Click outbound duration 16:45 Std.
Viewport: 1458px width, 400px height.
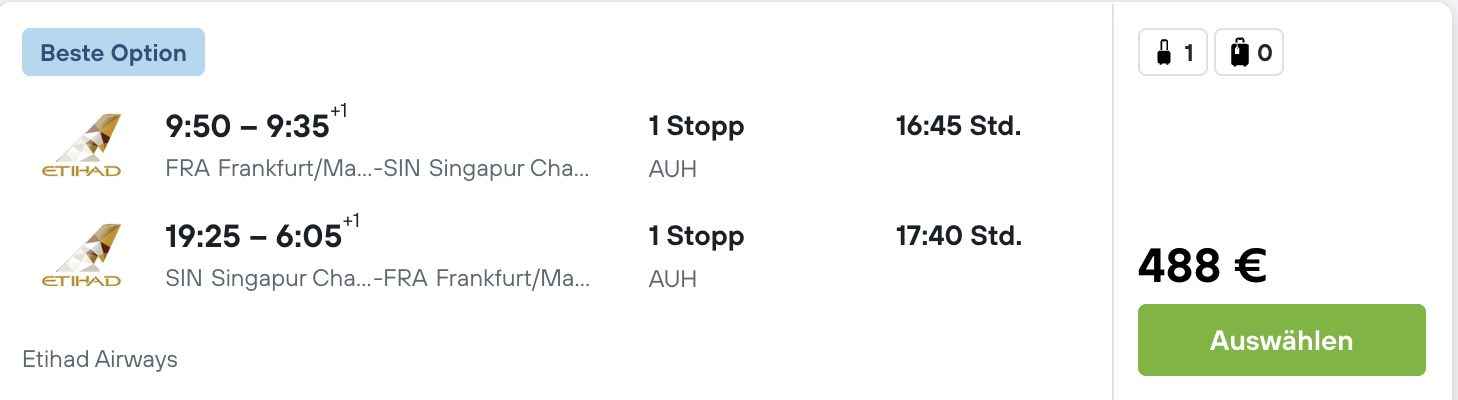[958, 127]
